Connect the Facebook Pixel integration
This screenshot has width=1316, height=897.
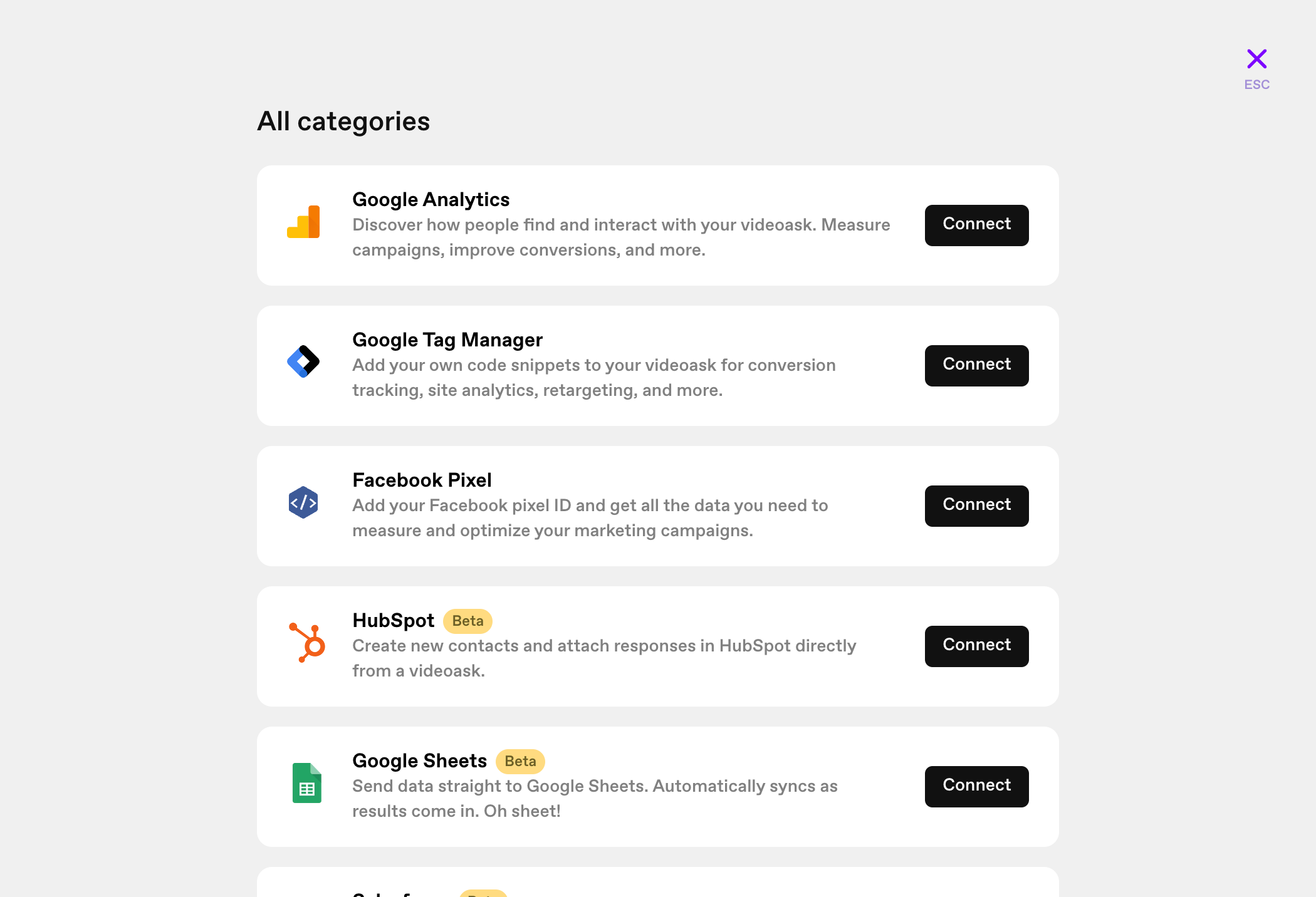coord(977,506)
